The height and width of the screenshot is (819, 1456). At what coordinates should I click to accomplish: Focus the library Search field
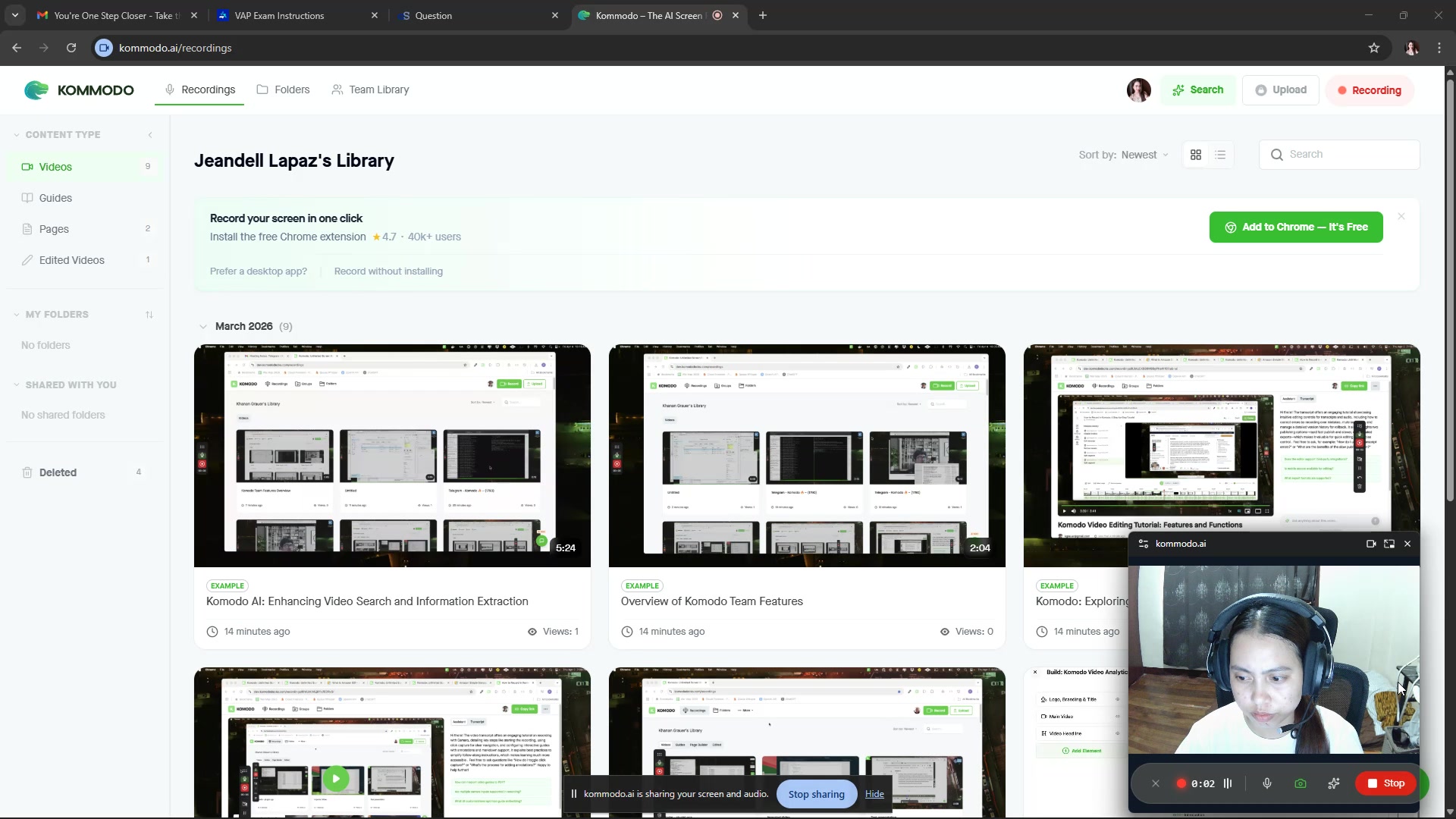point(1339,155)
